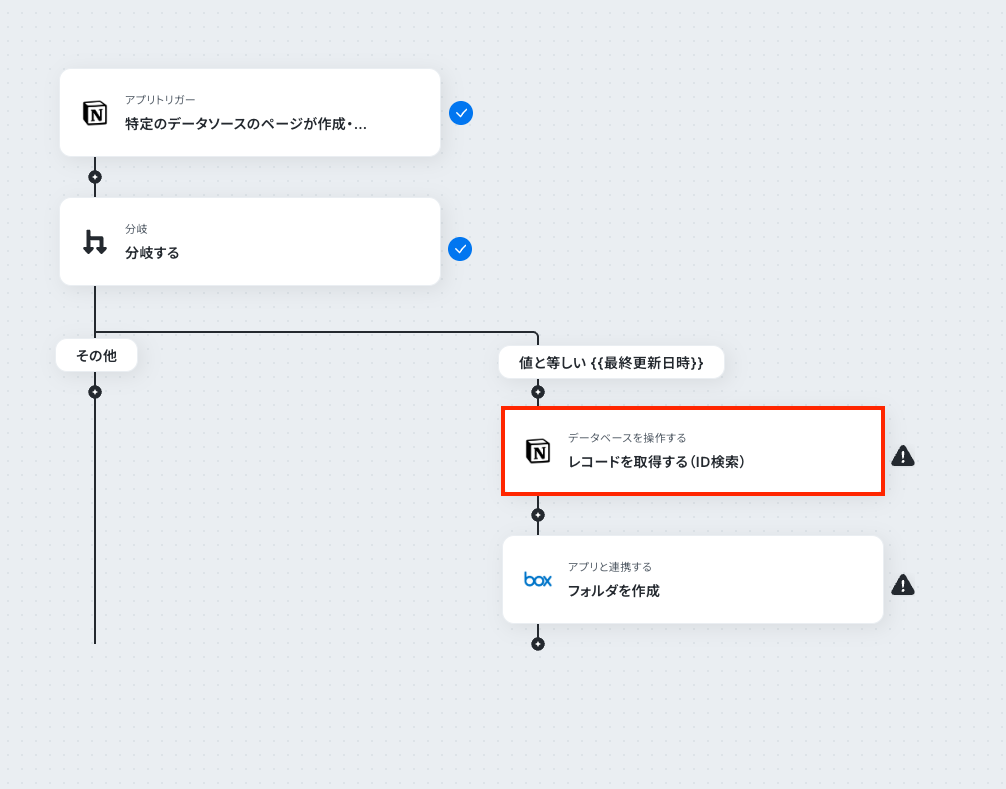Click the add-step node between Notion and Box steps
The width and height of the screenshot is (1006, 789).
[x=538, y=515]
